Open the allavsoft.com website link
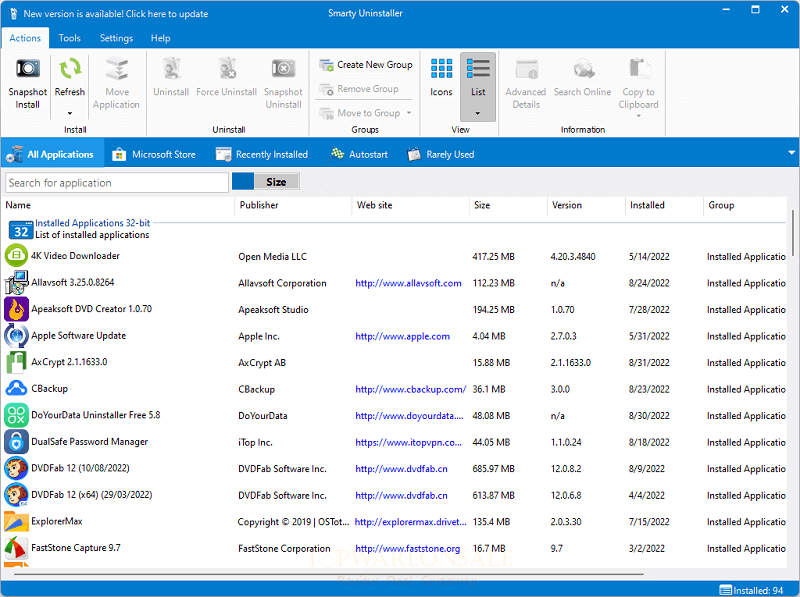The height and width of the screenshot is (597, 800). point(408,283)
